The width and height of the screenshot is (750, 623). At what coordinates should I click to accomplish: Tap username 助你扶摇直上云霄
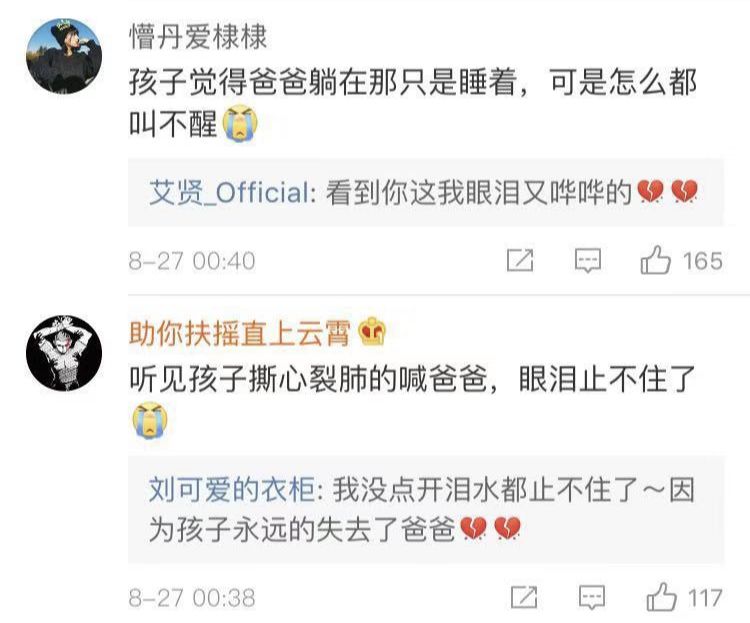(x=240, y=333)
